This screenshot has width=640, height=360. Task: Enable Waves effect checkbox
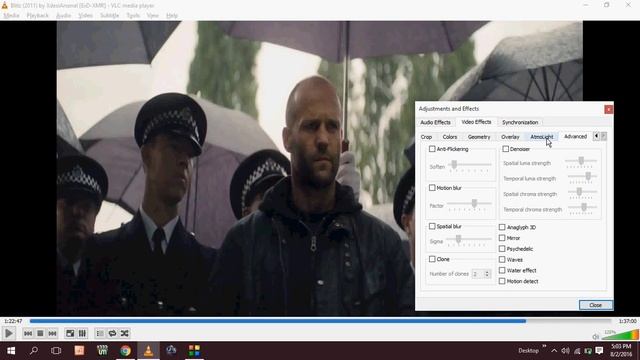pos(502,260)
